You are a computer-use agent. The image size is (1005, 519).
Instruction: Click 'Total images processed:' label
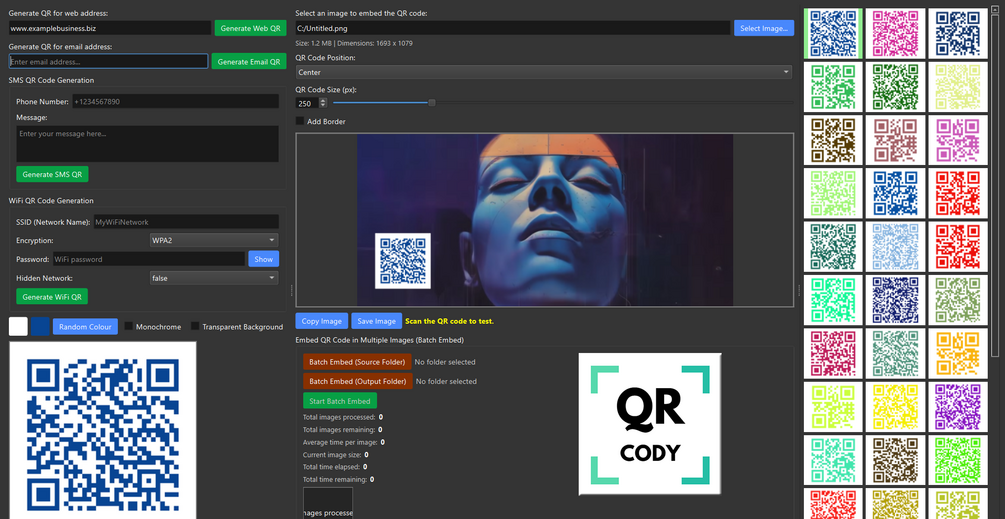338,417
